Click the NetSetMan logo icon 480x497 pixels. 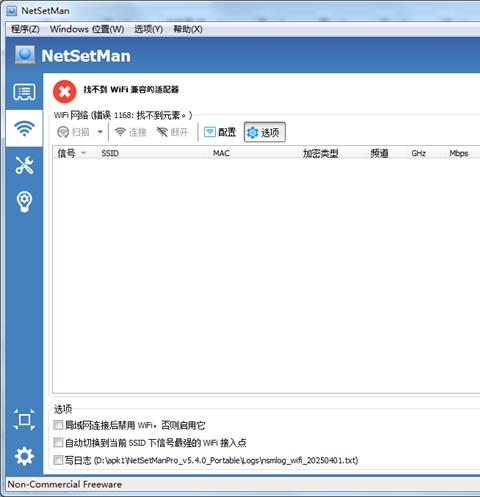pyautogui.click(x=25, y=55)
